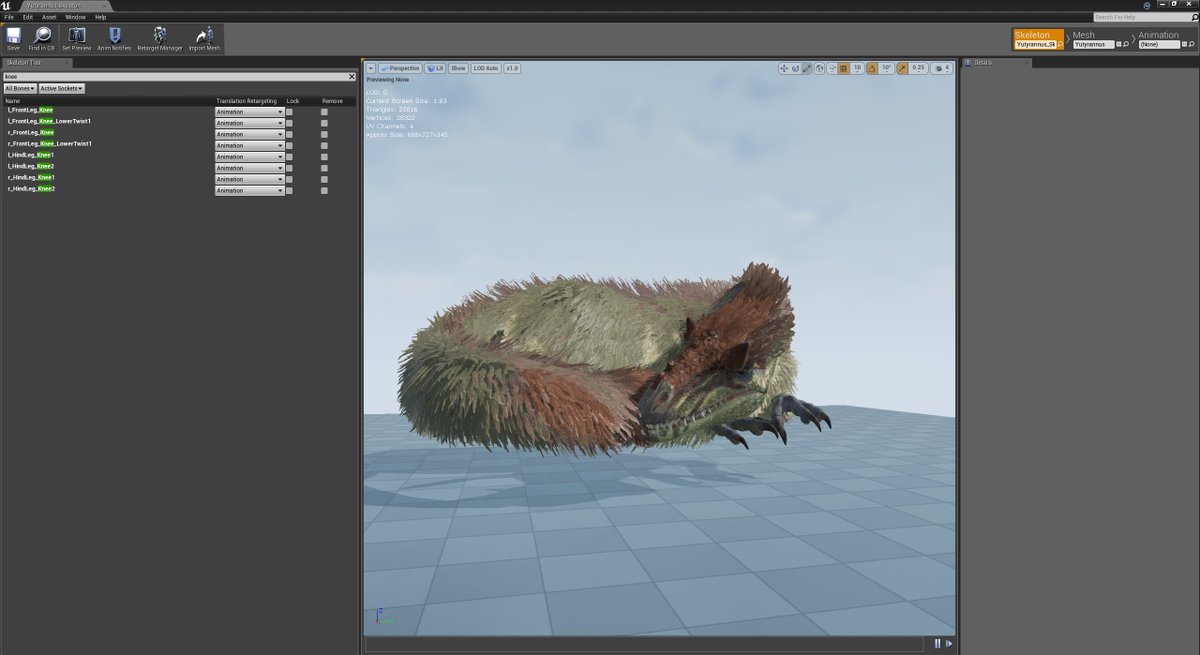Image resolution: width=1200 pixels, height=655 pixels.
Task: Open the Retarget Manager
Action: click(160, 36)
